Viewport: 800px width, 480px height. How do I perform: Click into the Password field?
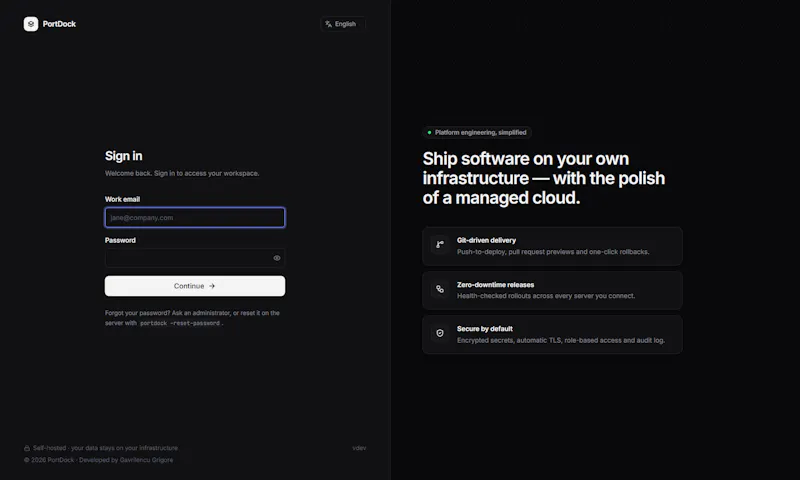[195, 258]
